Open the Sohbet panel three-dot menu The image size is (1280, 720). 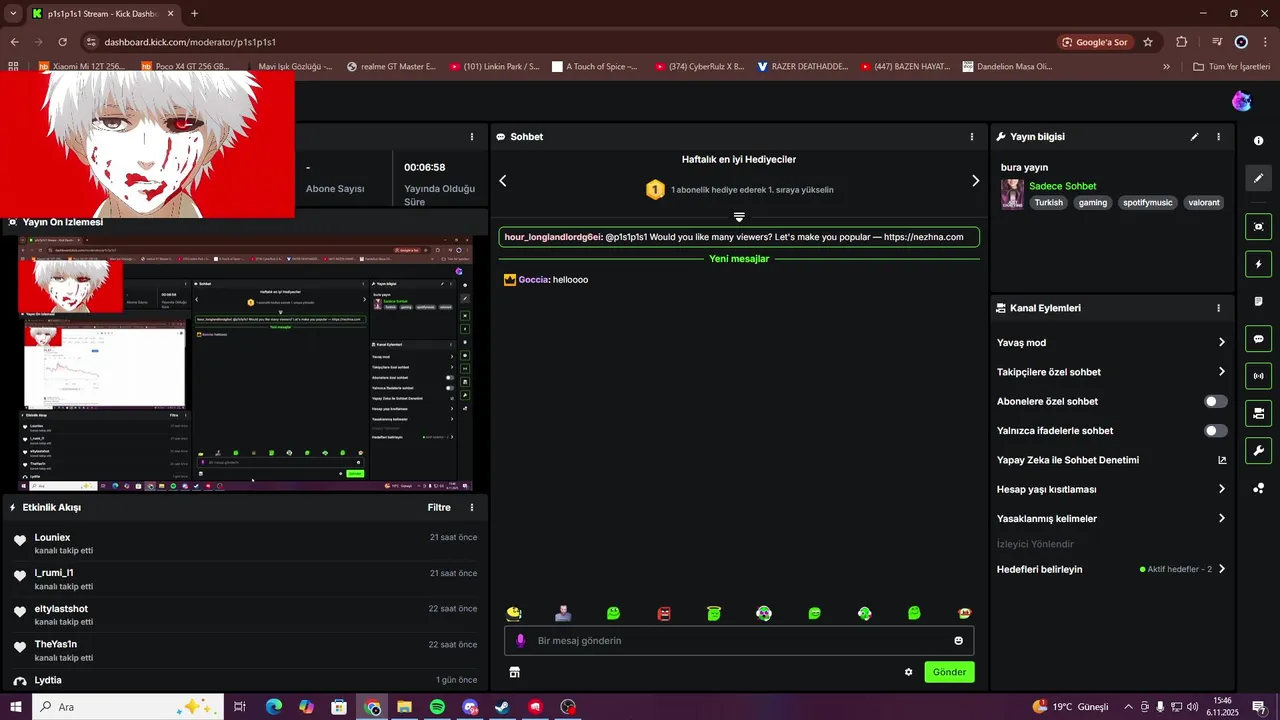tap(971, 137)
